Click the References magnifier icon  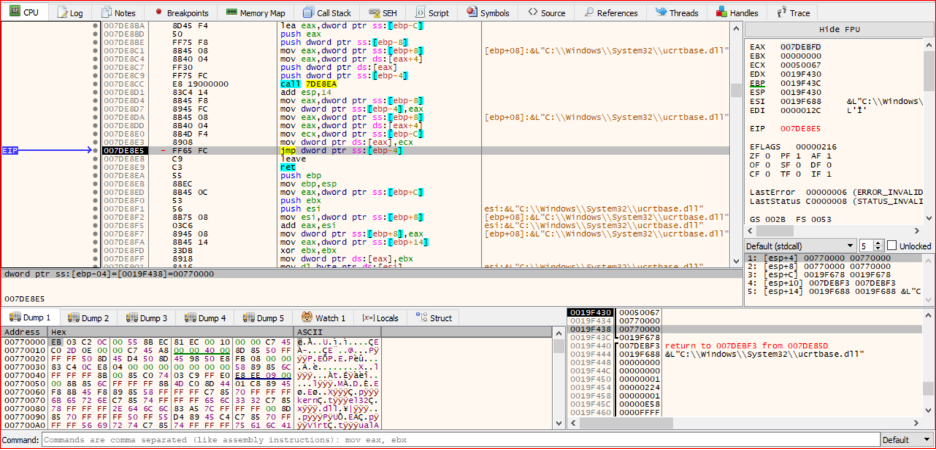click(589, 12)
